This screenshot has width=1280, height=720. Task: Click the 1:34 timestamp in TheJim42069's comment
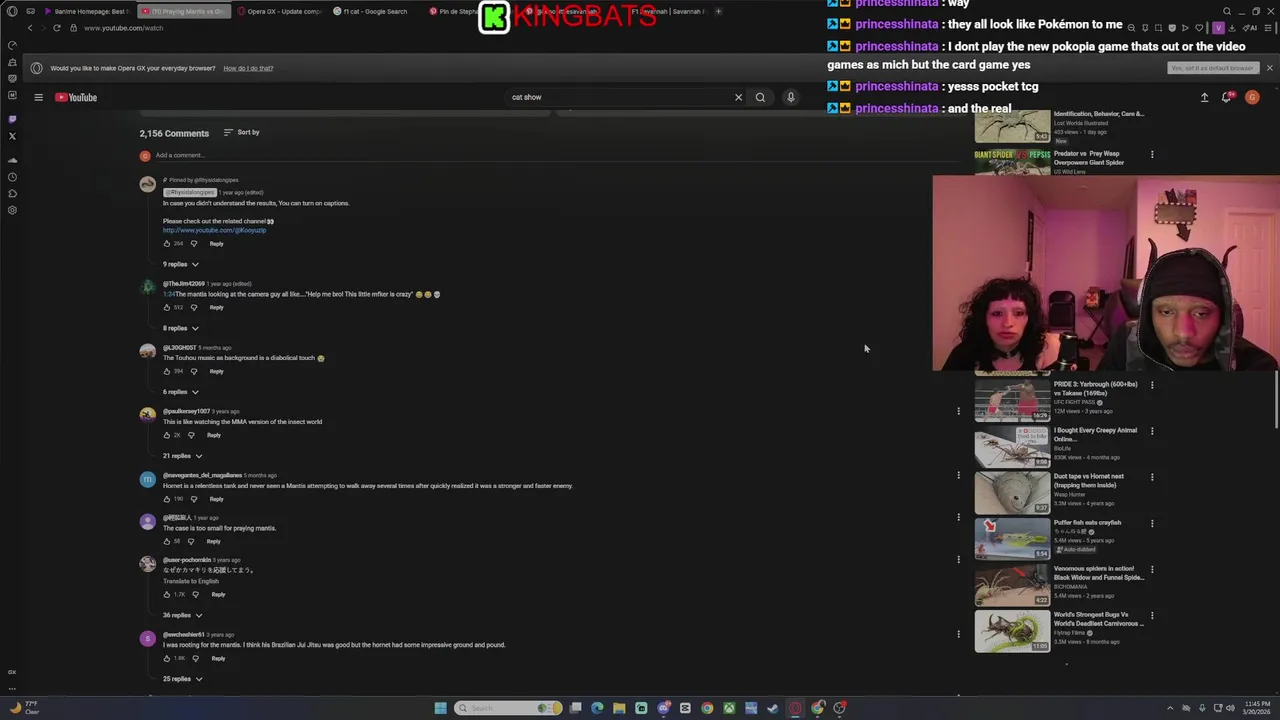168,294
